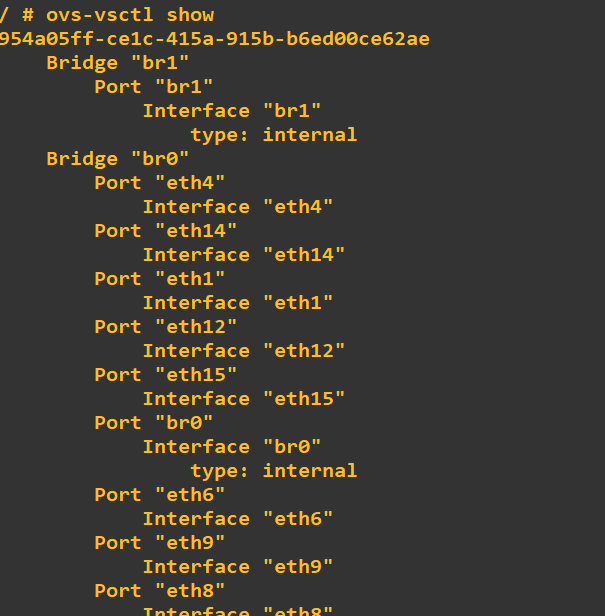Screen dimensions: 605x616
Task: Click the Interface "eth12" line
Action: coord(244,350)
